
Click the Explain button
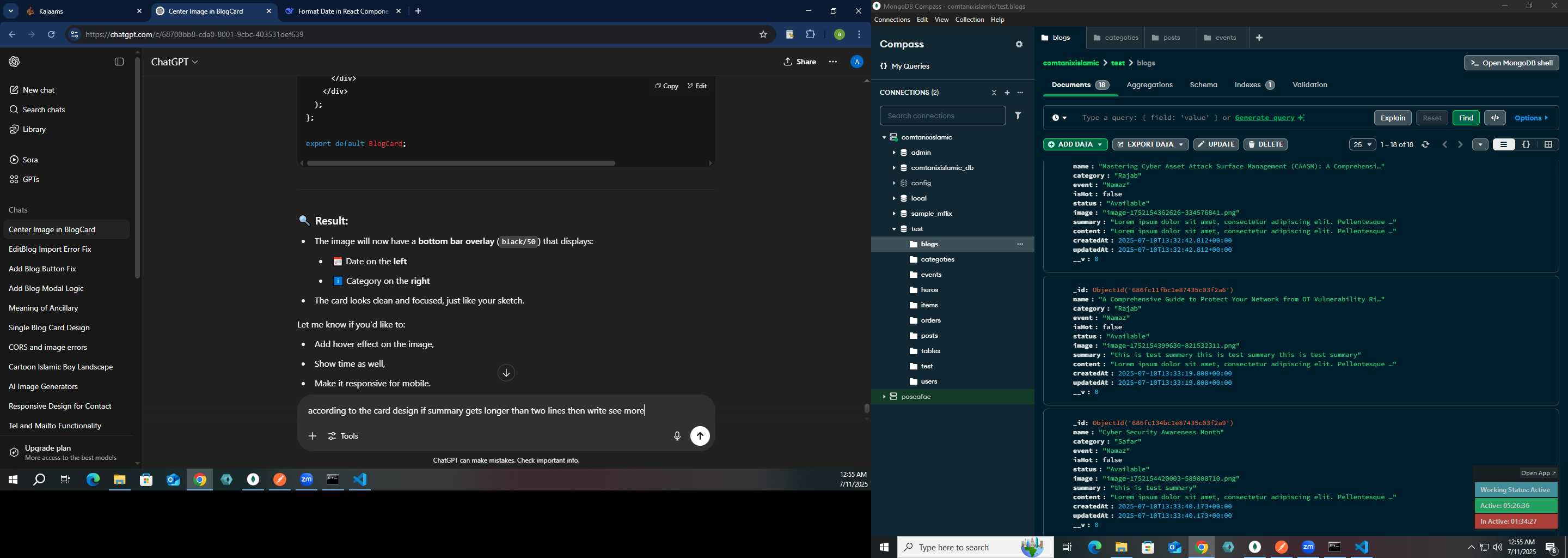point(1393,118)
